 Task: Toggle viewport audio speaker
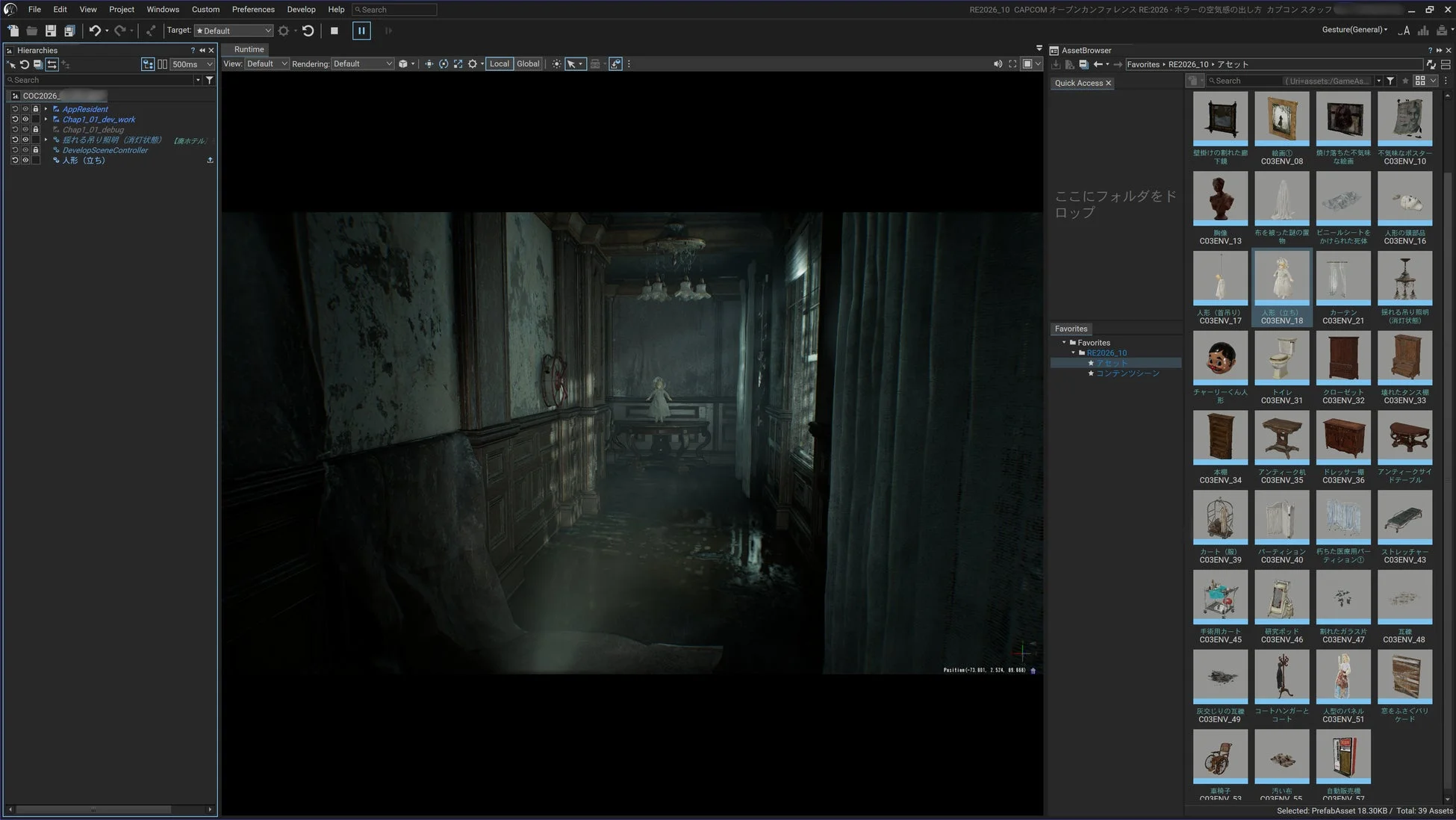pyautogui.click(x=998, y=64)
